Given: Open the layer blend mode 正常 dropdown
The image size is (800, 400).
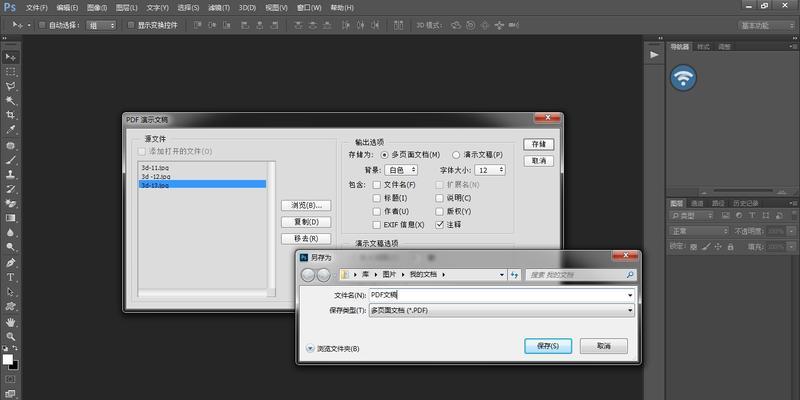Looking at the screenshot, I should tap(699, 231).
